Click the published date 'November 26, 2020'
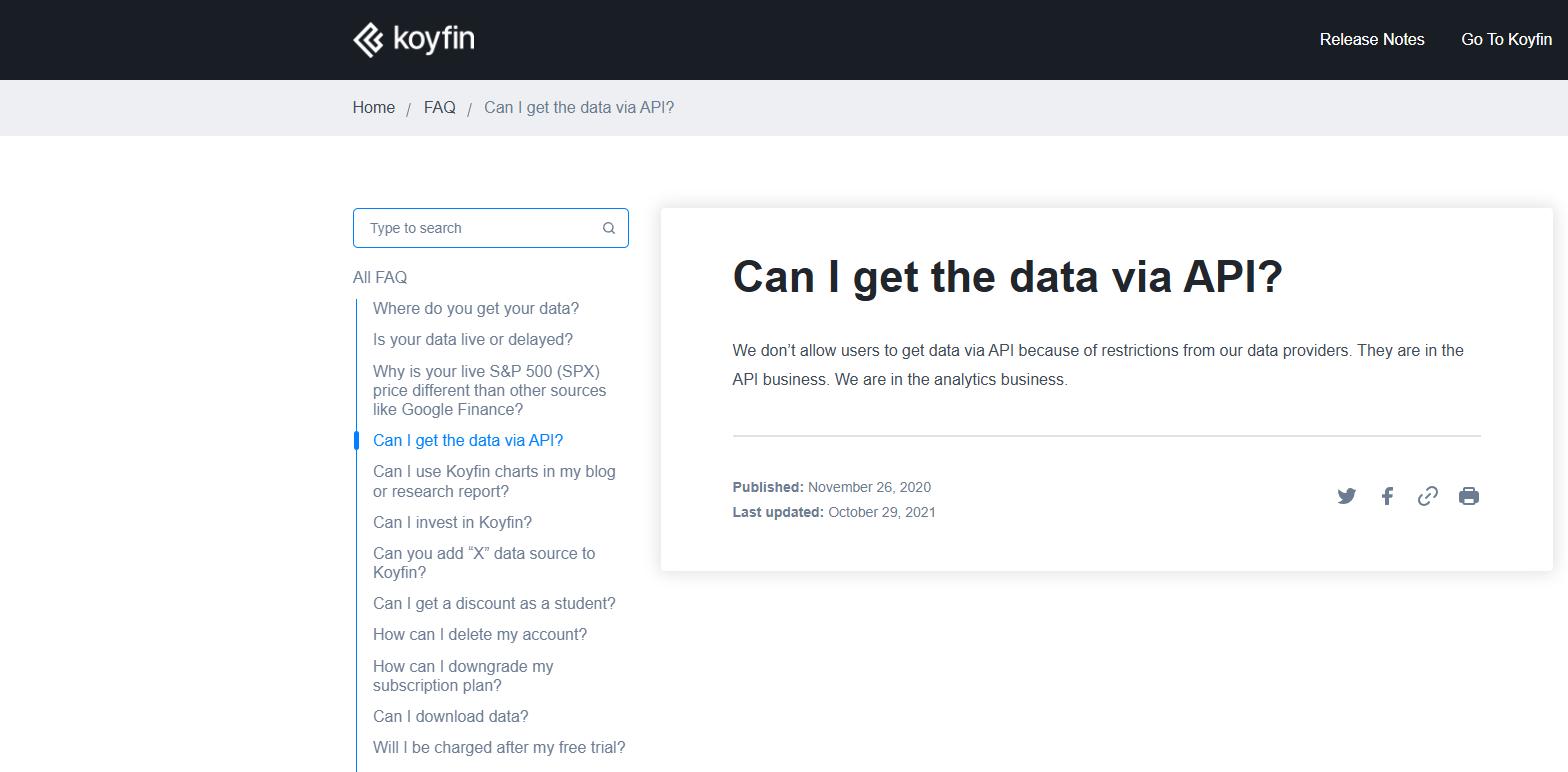Viewport: 1568px width, 772px height. (869, 487)
